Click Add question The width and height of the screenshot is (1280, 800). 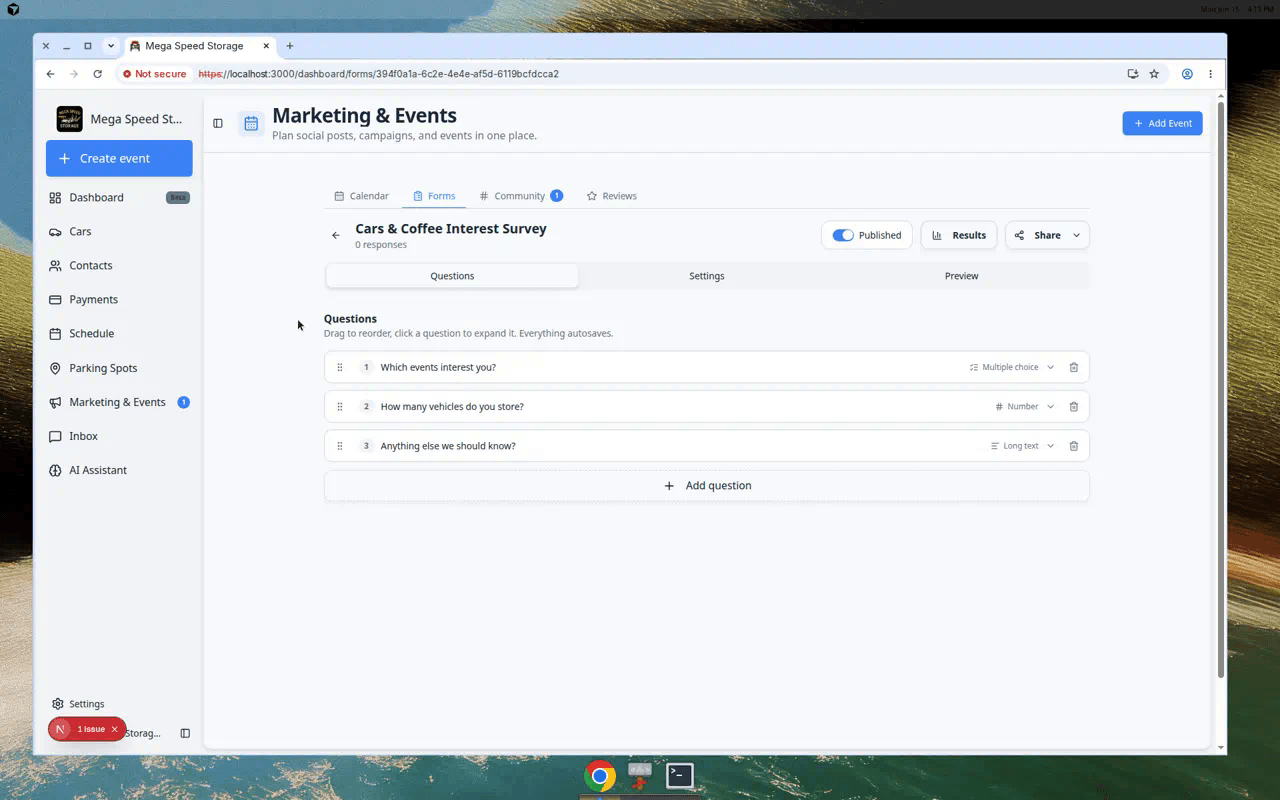pos(706,485)
